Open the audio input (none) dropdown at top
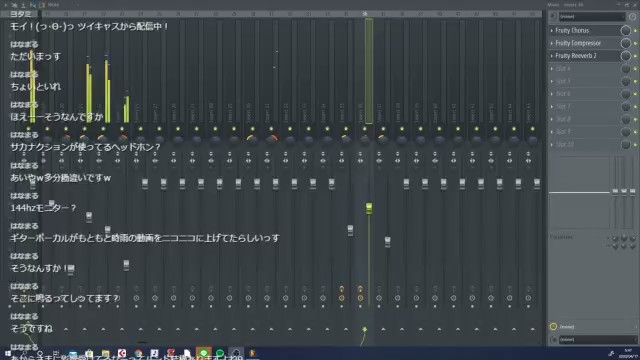Image resolution: width=640 pixels, height=360 pixels. (592, 17)
